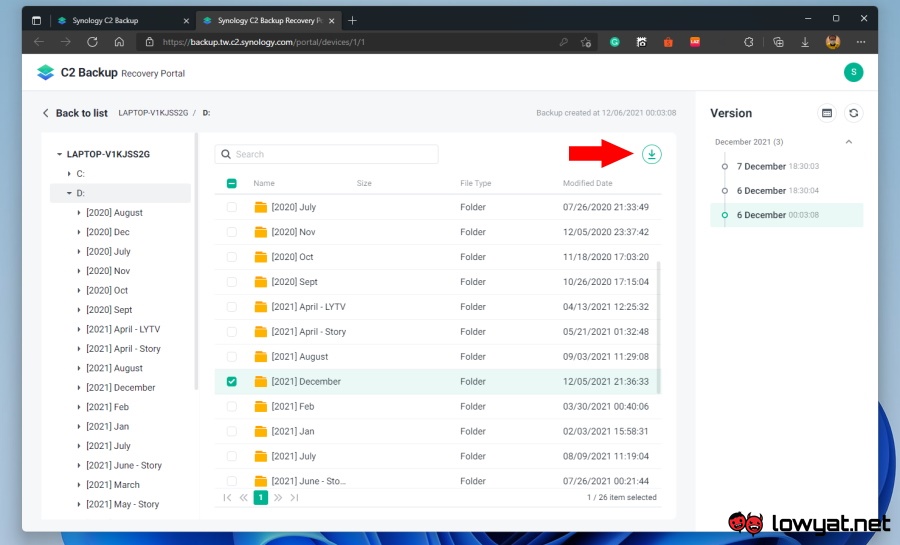Open the user account avatar

(x=853, y=72)
